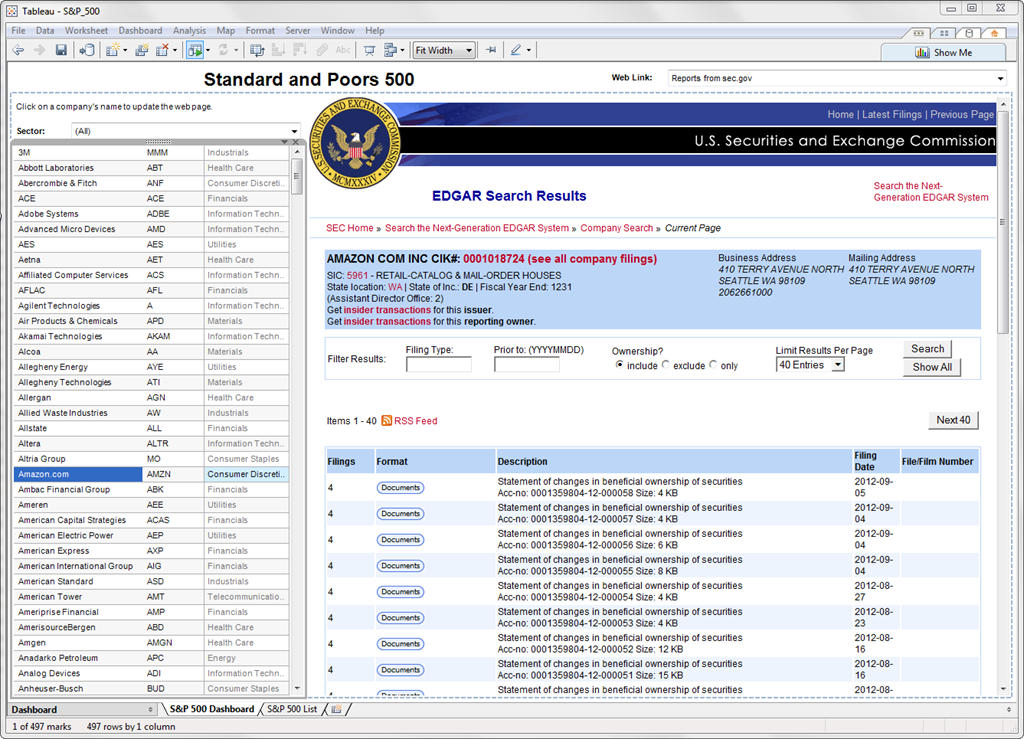This screenshot has height=739, width=1024.
Task: Click the Highlight pen icon
Action: click(x=516, y=50)
